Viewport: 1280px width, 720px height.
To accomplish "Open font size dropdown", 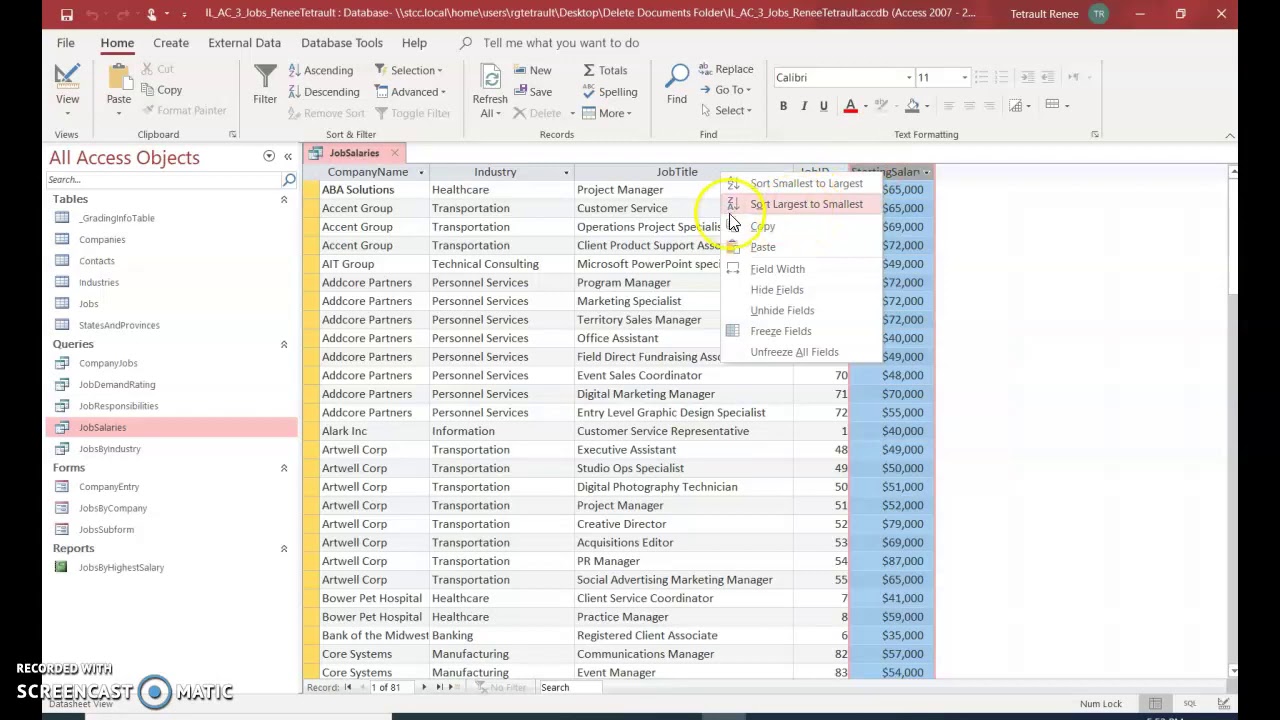I will [x=964, y=78].
